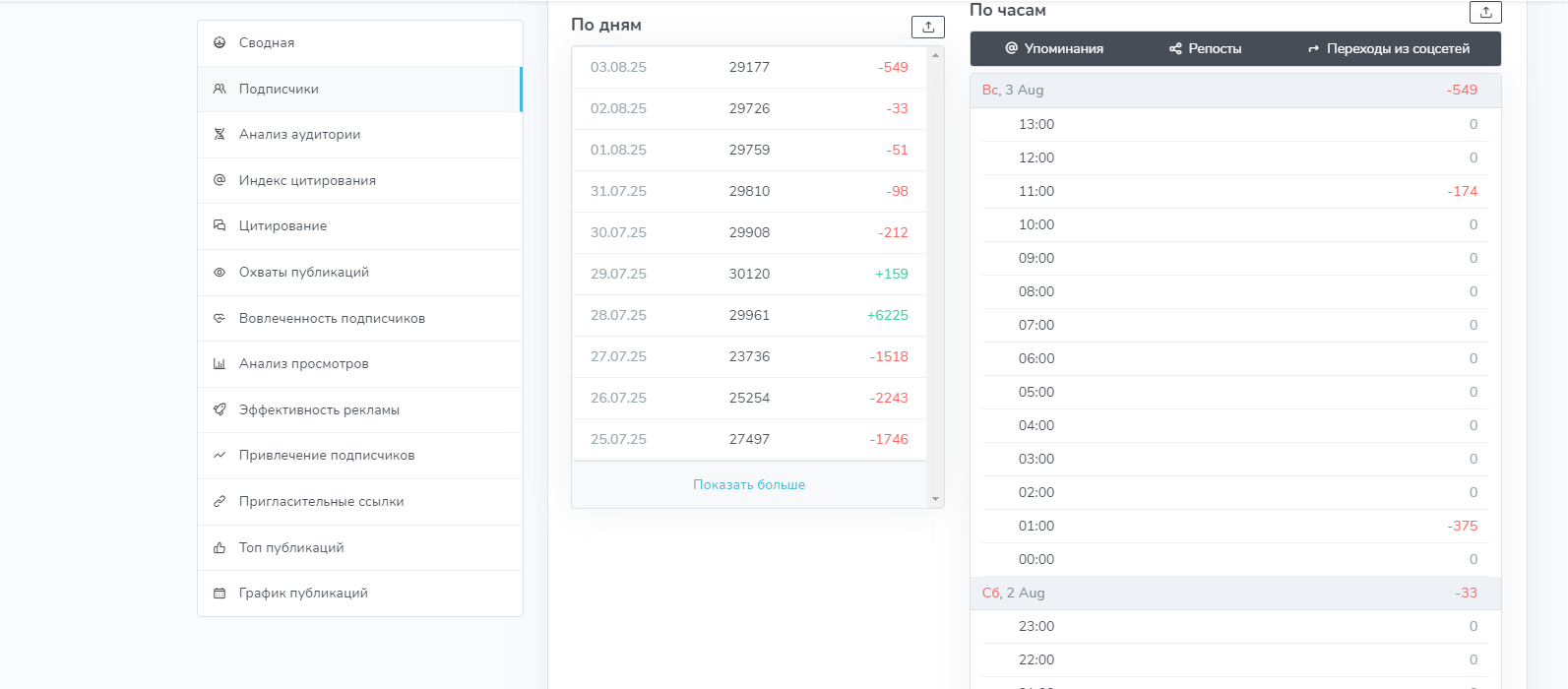Screen dimensions: 1568x689
Task: Click the share icon in Репосты tab
Action: pyautogui.click(x=1175, y=48)
